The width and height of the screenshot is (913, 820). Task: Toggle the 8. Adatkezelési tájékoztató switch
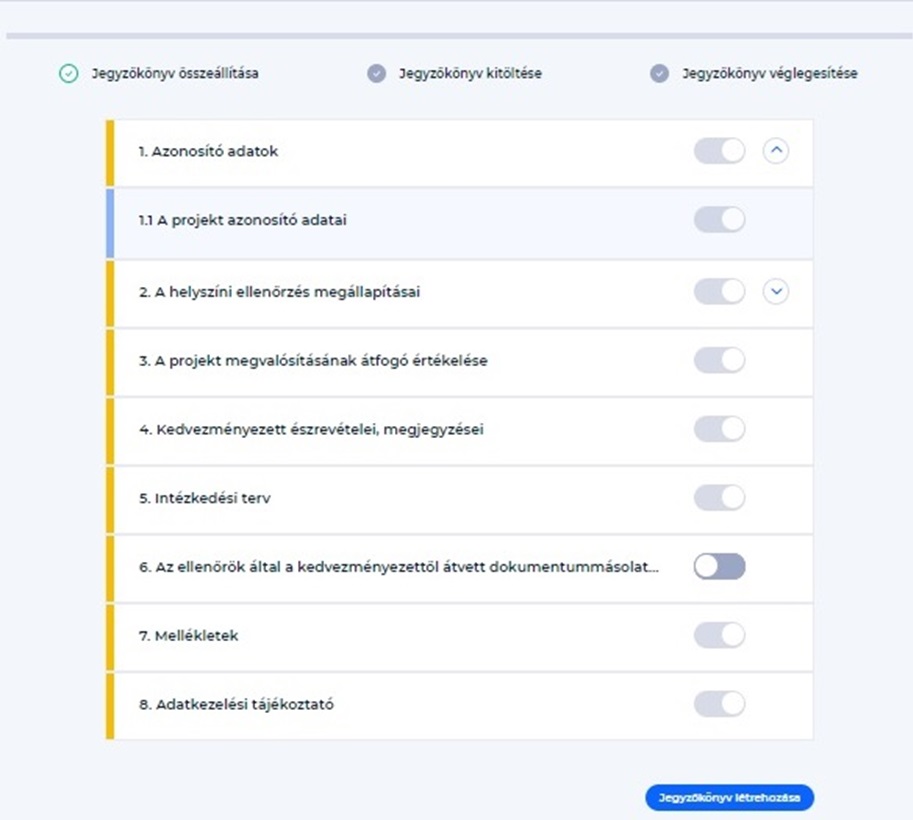719,704
